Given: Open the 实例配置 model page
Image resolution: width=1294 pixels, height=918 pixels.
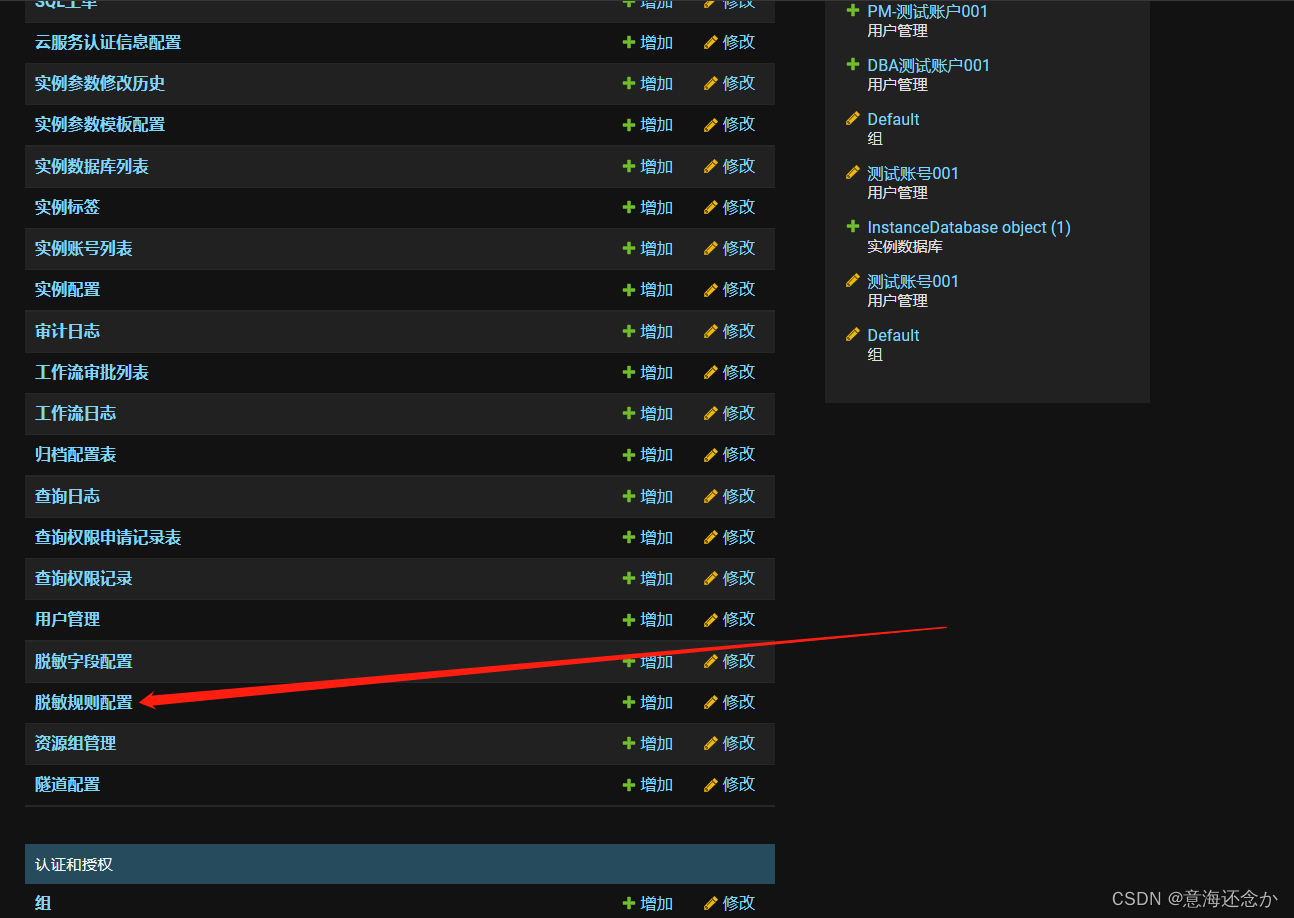Looking at the screenshot, I should (67, 290).
